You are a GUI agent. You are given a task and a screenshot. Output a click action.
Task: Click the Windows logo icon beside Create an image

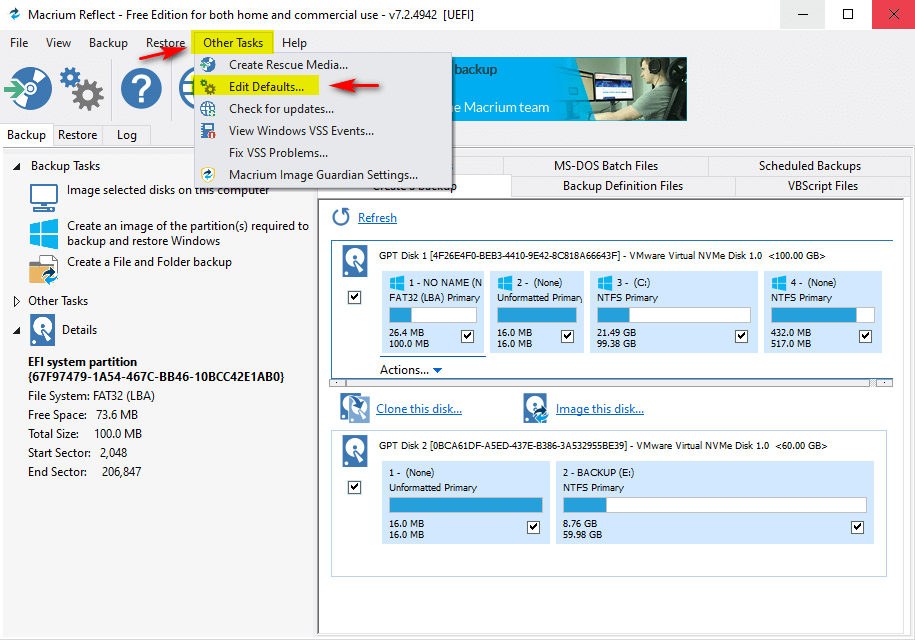(x=44, y=233)
